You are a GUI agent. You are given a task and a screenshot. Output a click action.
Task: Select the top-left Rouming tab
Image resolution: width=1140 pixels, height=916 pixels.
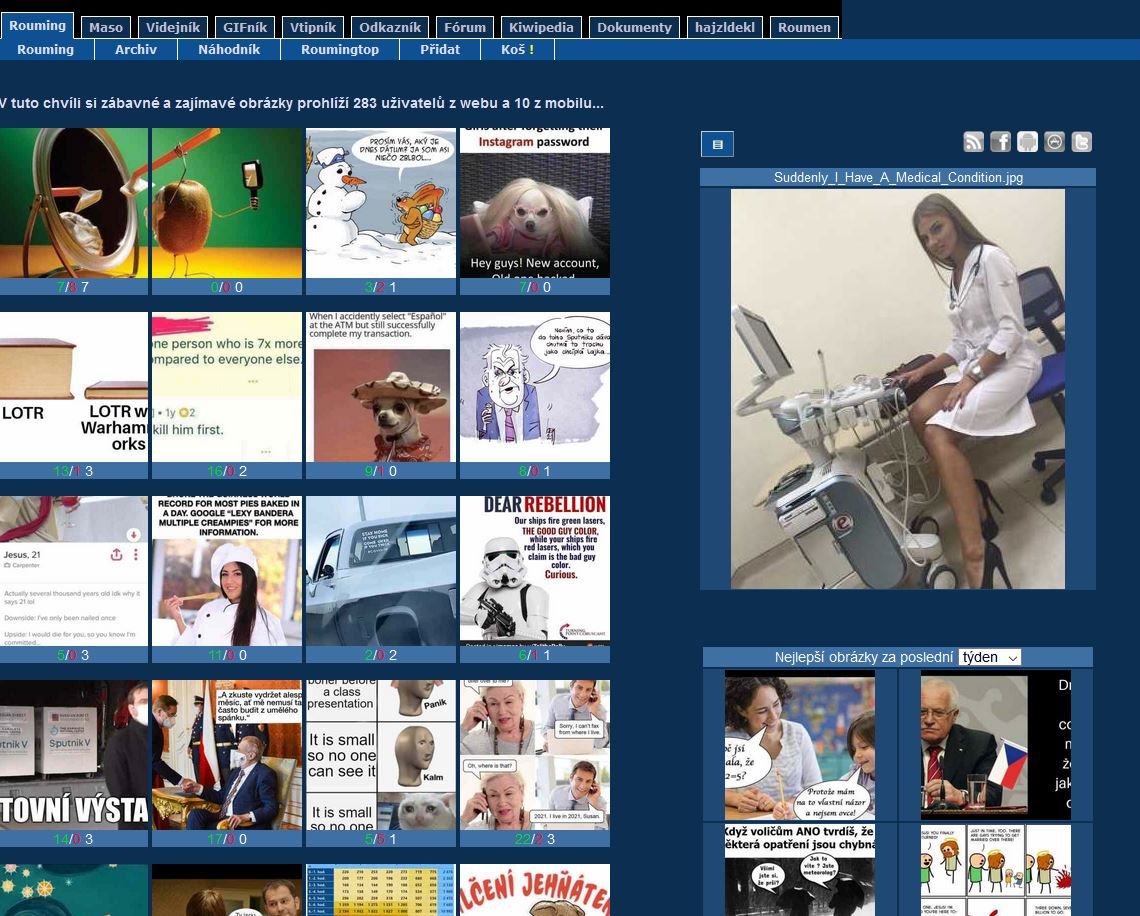(x=37, y=25)
